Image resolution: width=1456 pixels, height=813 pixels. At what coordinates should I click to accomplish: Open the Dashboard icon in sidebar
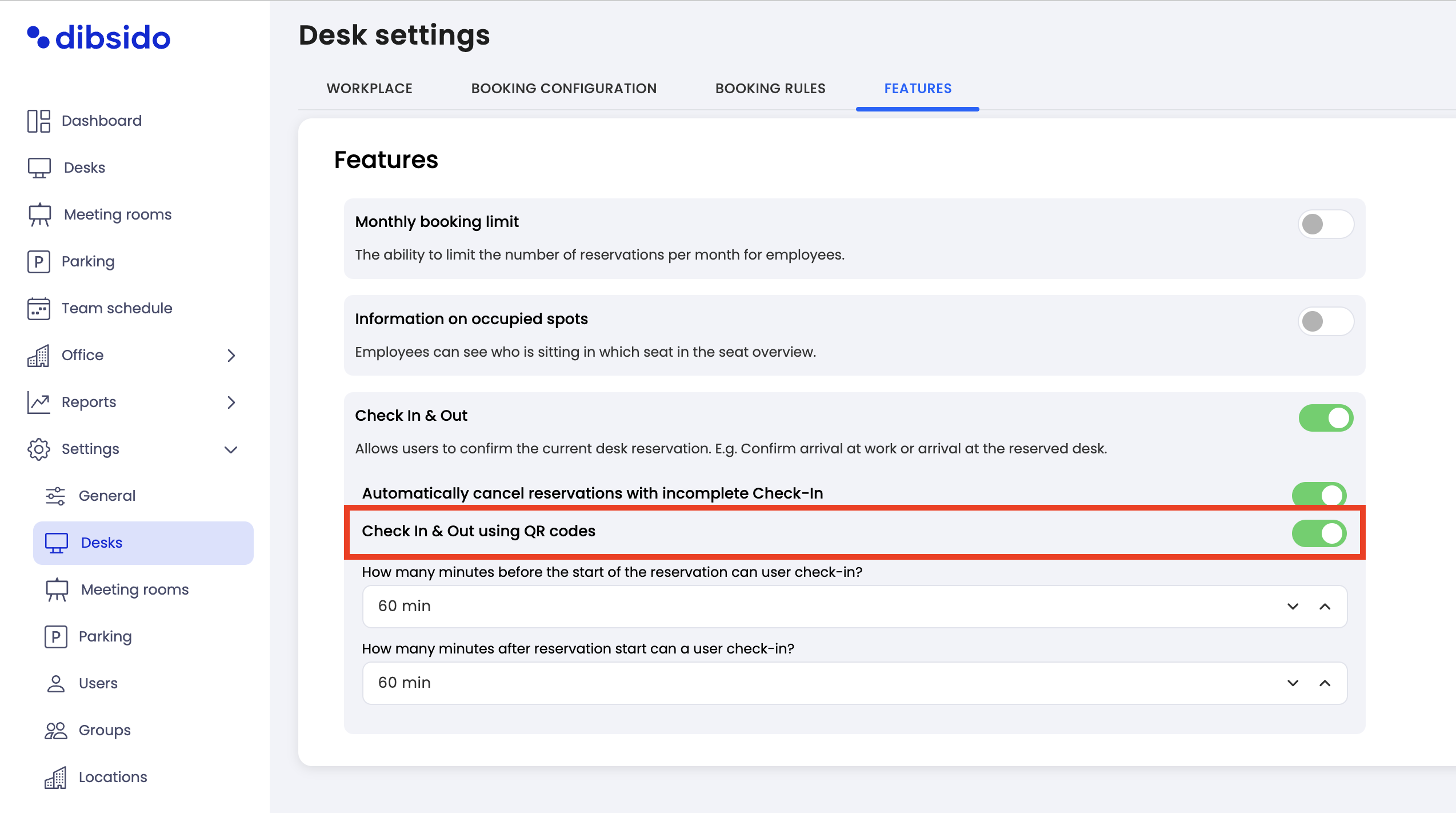pyautogui.click(x=39, y=121)
